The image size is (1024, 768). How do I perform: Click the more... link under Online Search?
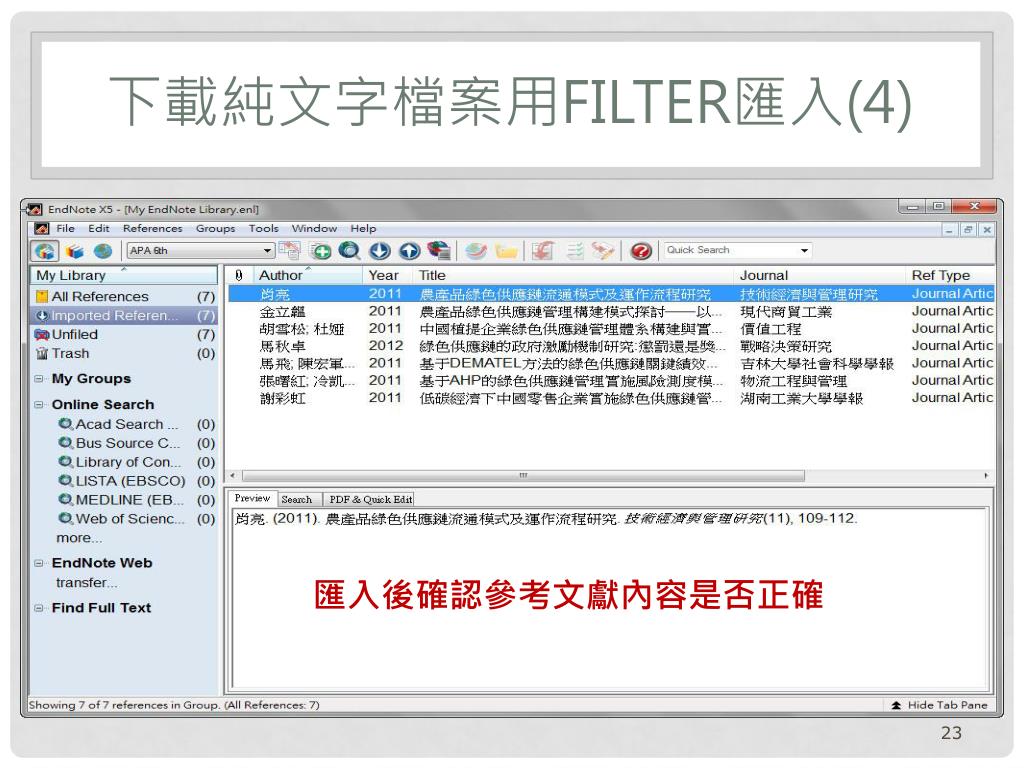[79, 538]
